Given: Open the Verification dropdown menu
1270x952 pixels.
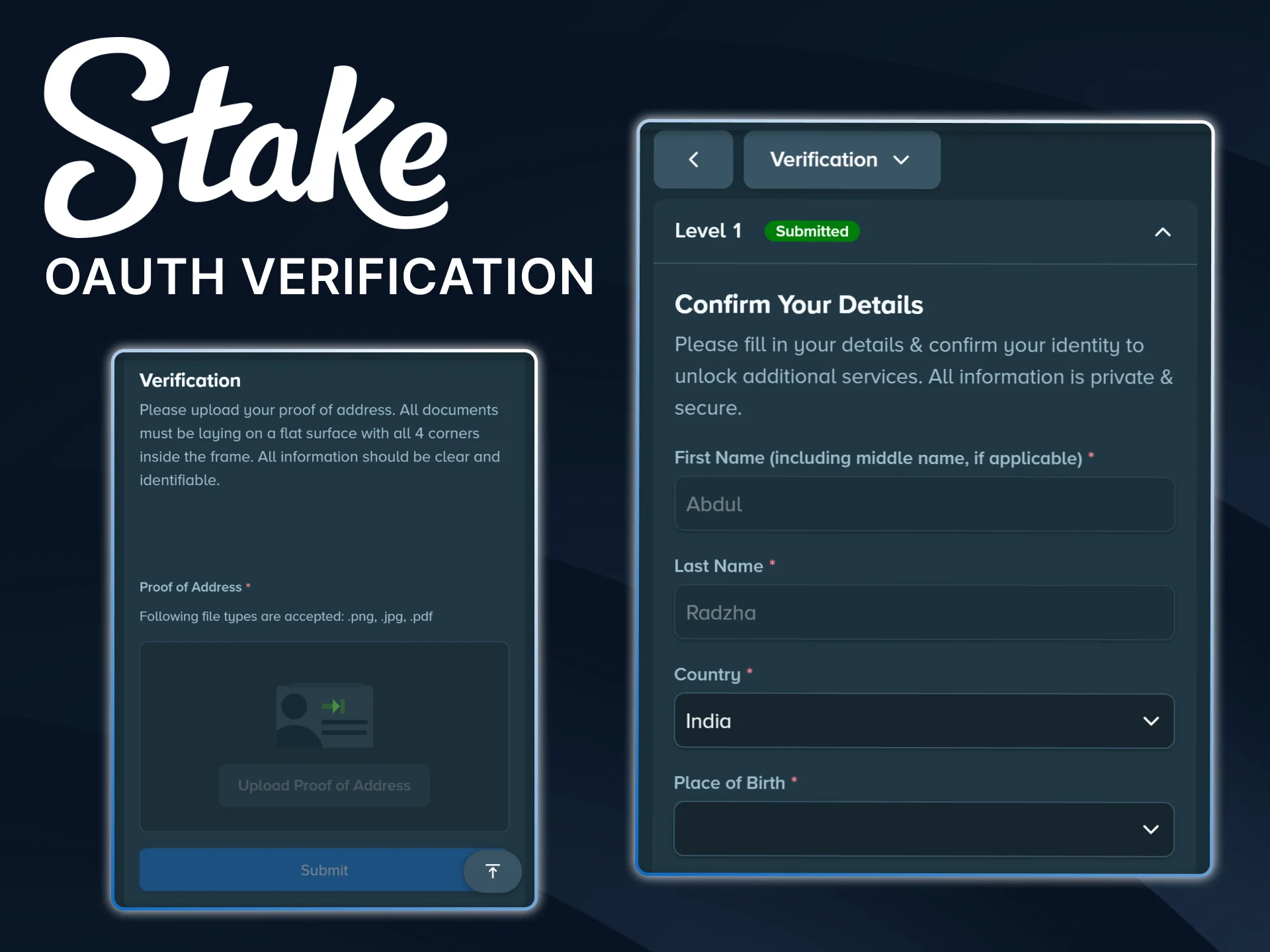Looking at the screenshot, I should point(841,159).
